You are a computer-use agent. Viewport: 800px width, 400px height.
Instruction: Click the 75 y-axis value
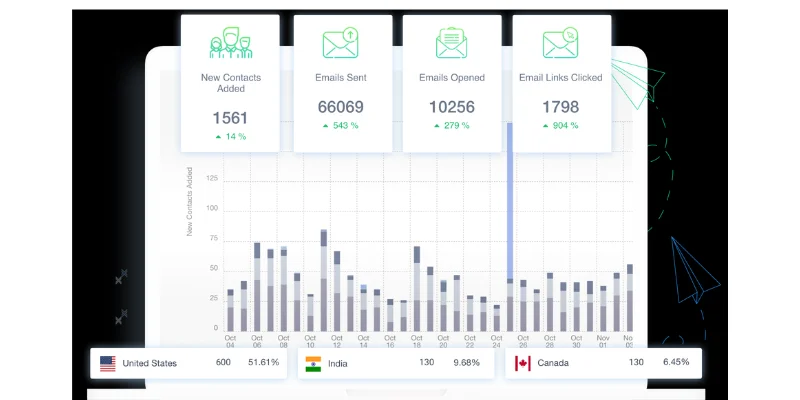214,238
